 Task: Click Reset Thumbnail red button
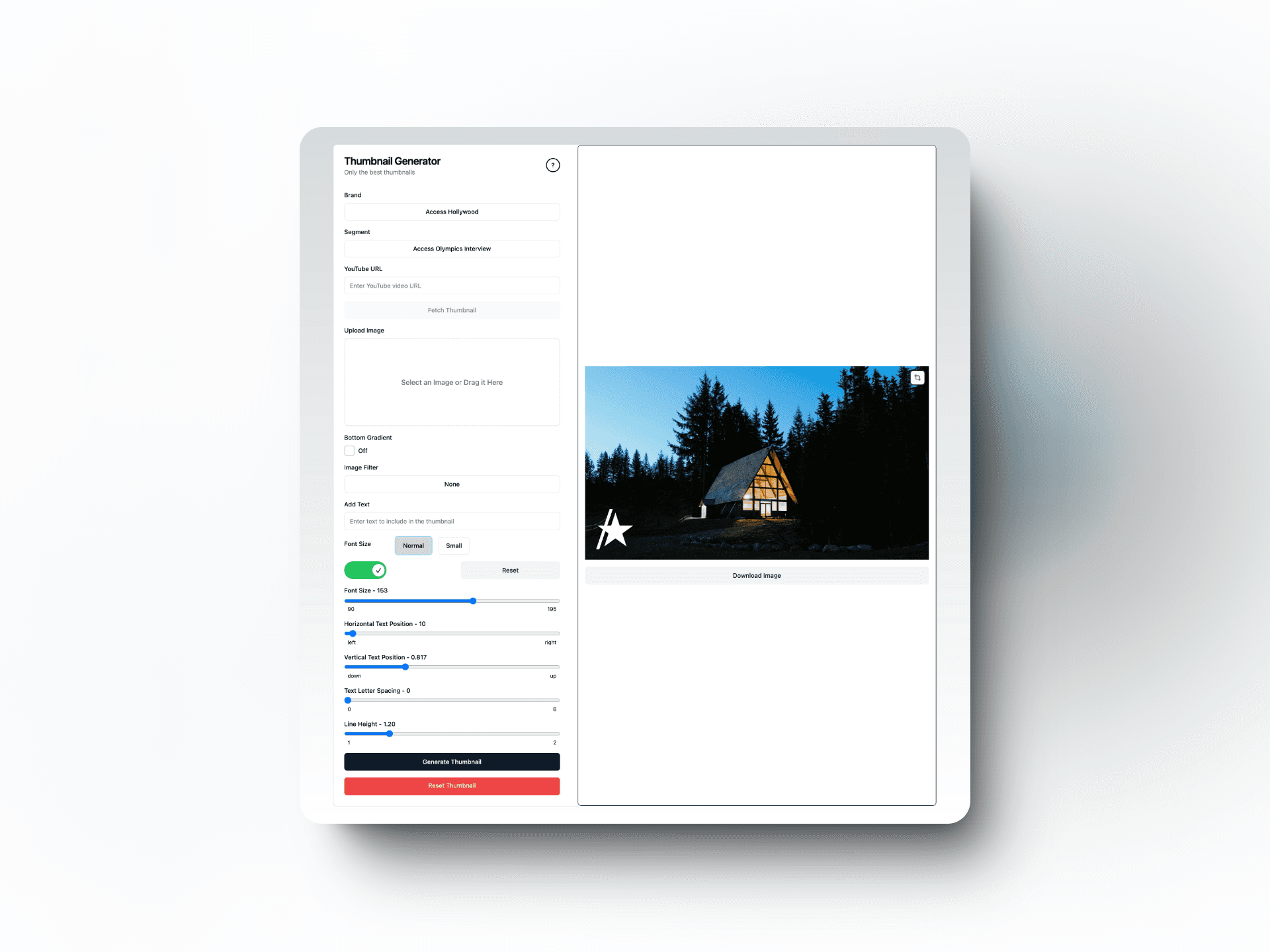coord(451,786)
